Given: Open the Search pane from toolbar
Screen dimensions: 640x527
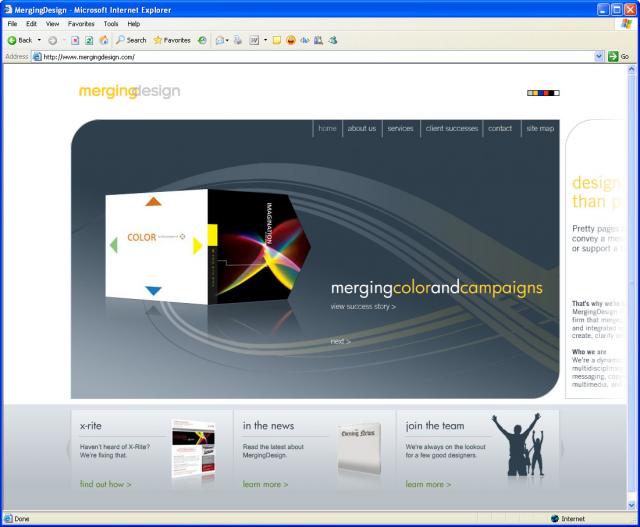Looking at the screenshot, I should pos(131,40).
